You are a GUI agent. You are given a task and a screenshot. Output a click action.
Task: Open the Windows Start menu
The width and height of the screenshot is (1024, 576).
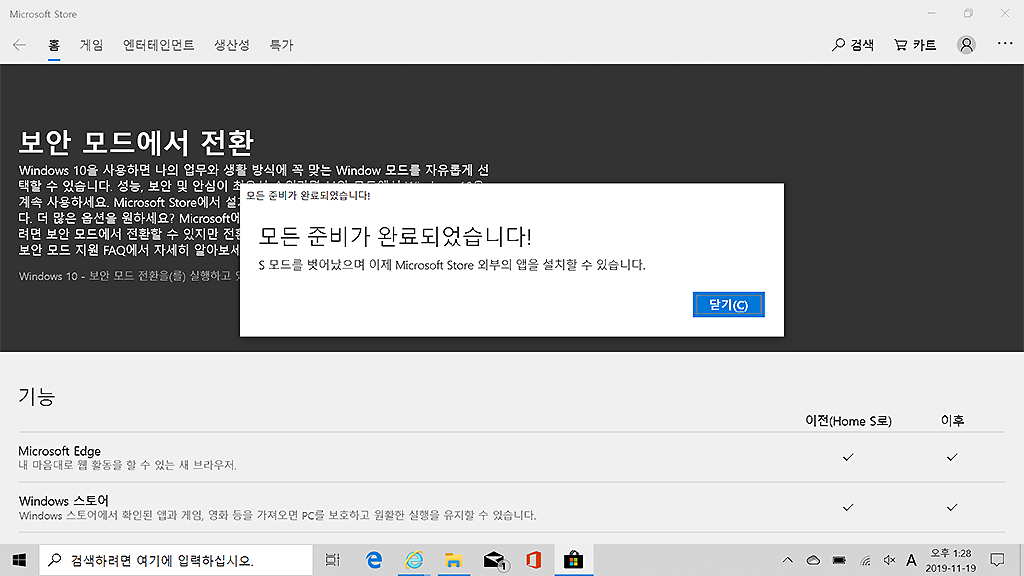[19, 559]
